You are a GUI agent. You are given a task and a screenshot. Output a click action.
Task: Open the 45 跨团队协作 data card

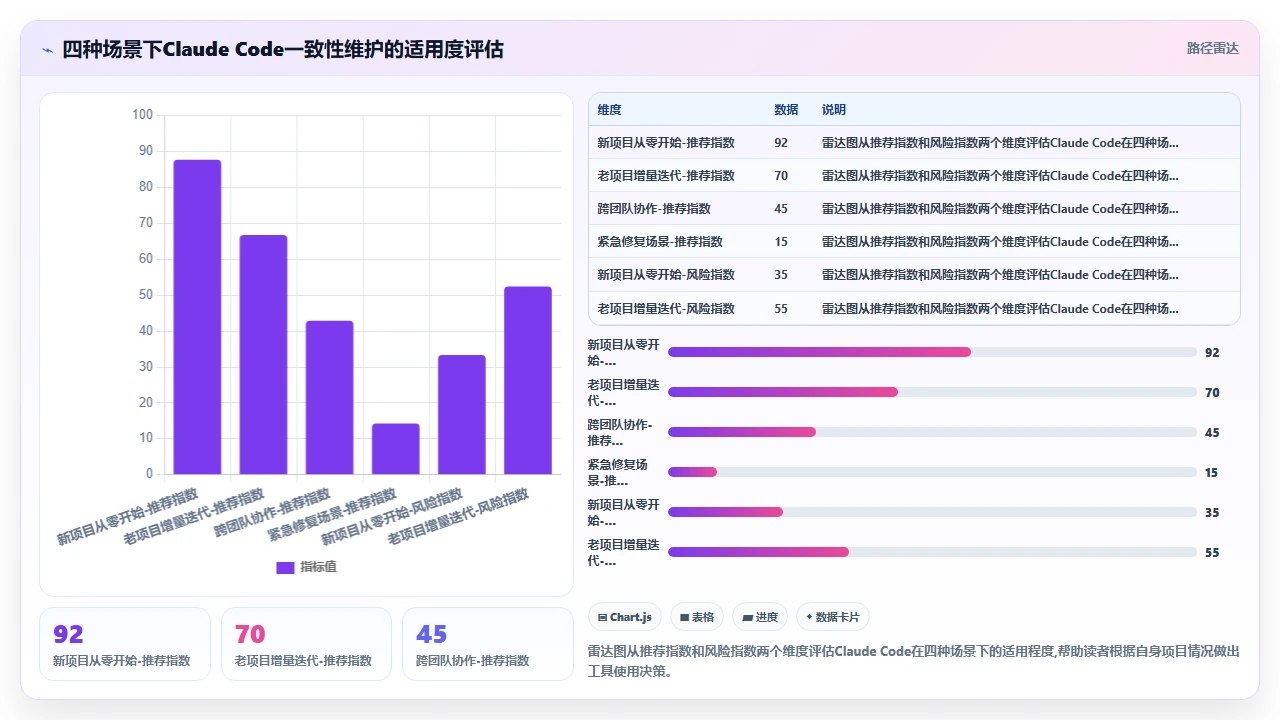[488, 644]
